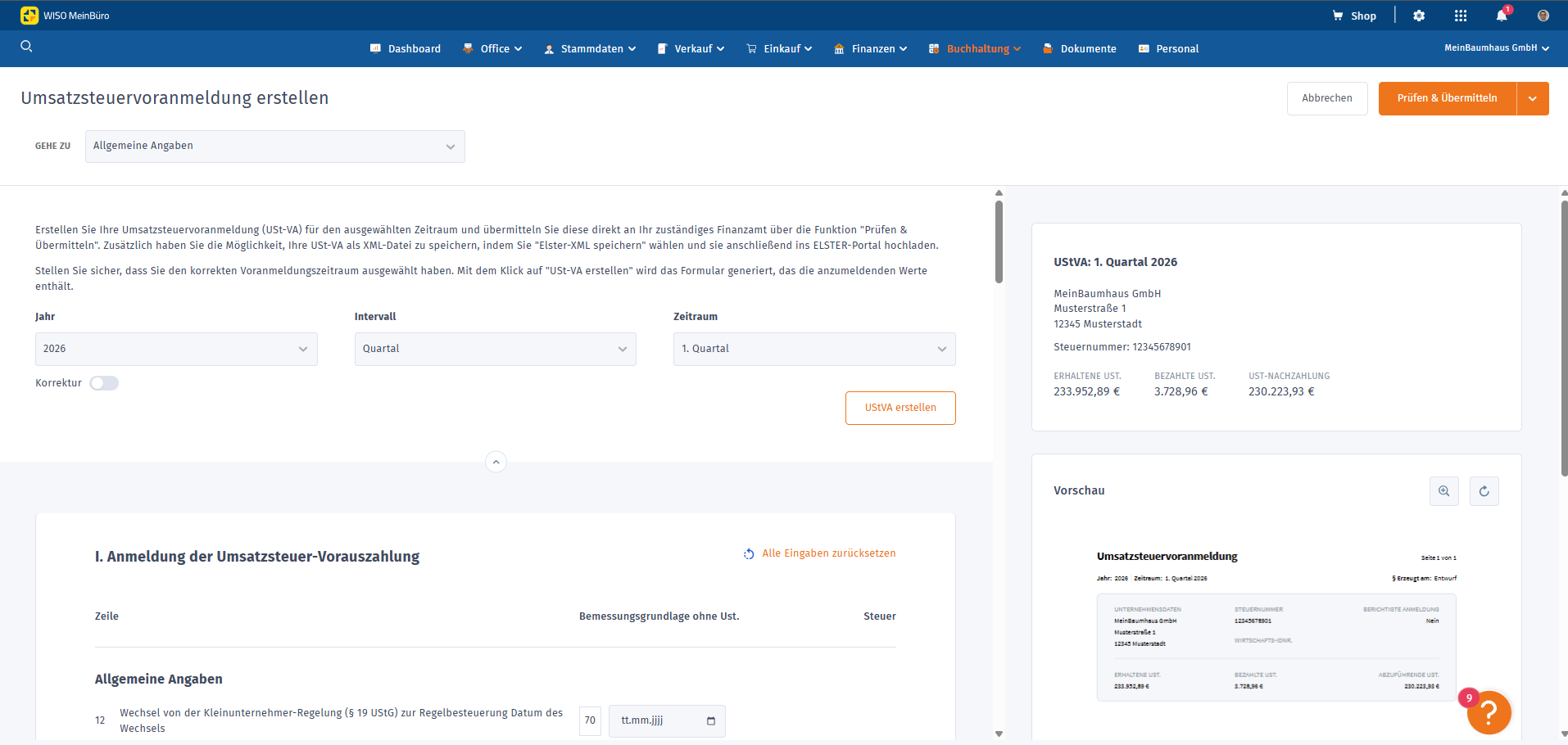Go to Dokumente in navigation
The image size is (1568, 745).
1087,49
